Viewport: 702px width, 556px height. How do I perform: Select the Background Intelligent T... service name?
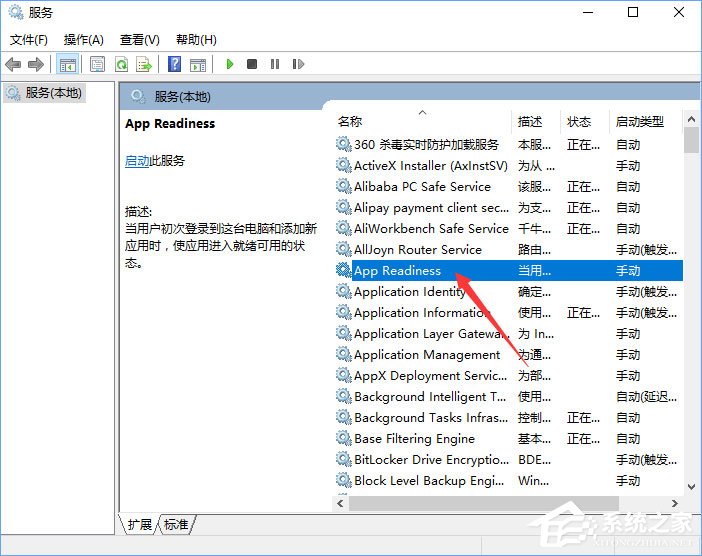click(x=430, y=397)
